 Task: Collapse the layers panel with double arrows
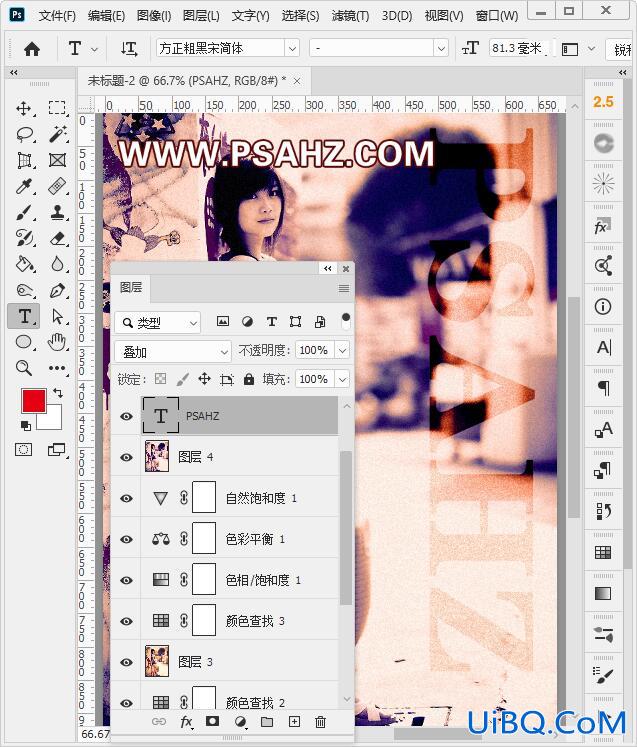coord(328,269)
